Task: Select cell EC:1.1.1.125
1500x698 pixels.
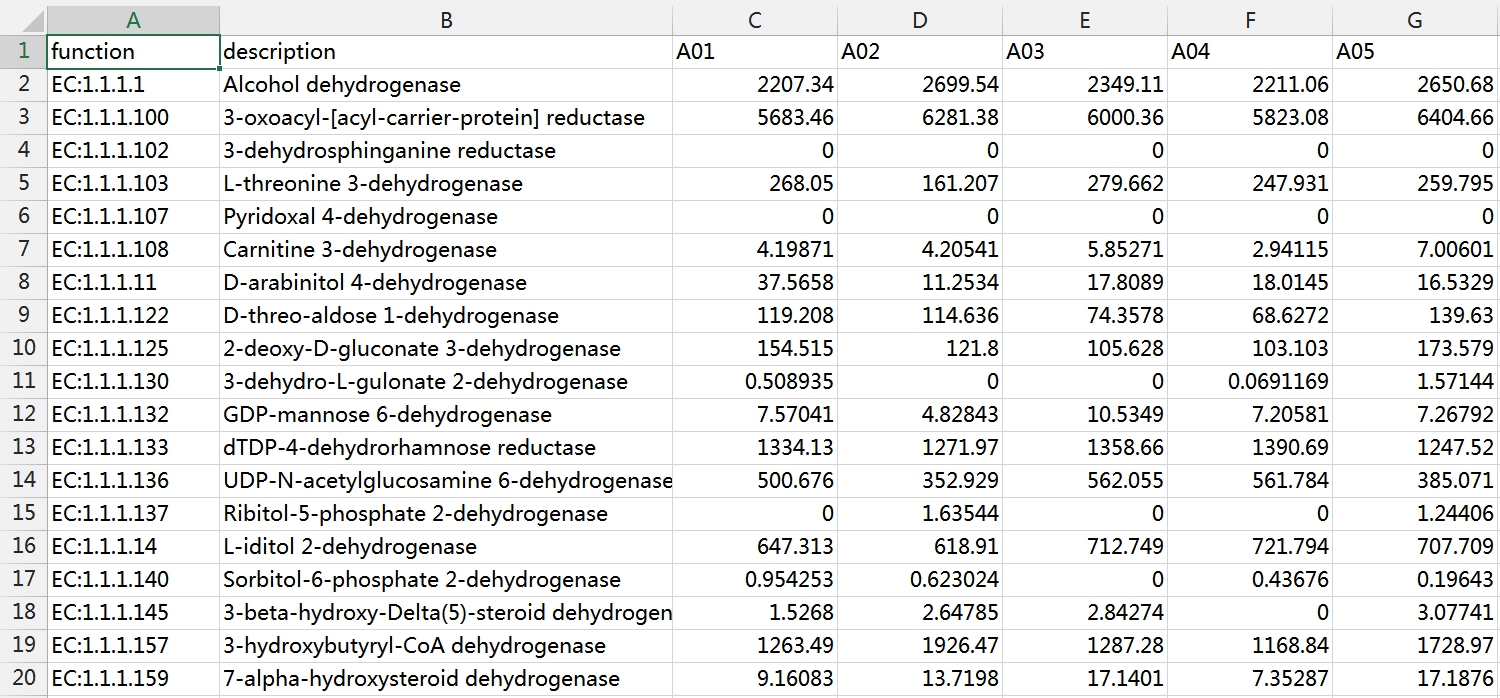Action: pyautogui.click(x=133, y=349)
